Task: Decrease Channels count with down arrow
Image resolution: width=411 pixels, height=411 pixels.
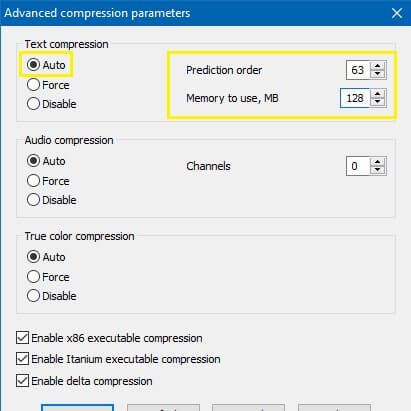Action: tap(377, 170)
